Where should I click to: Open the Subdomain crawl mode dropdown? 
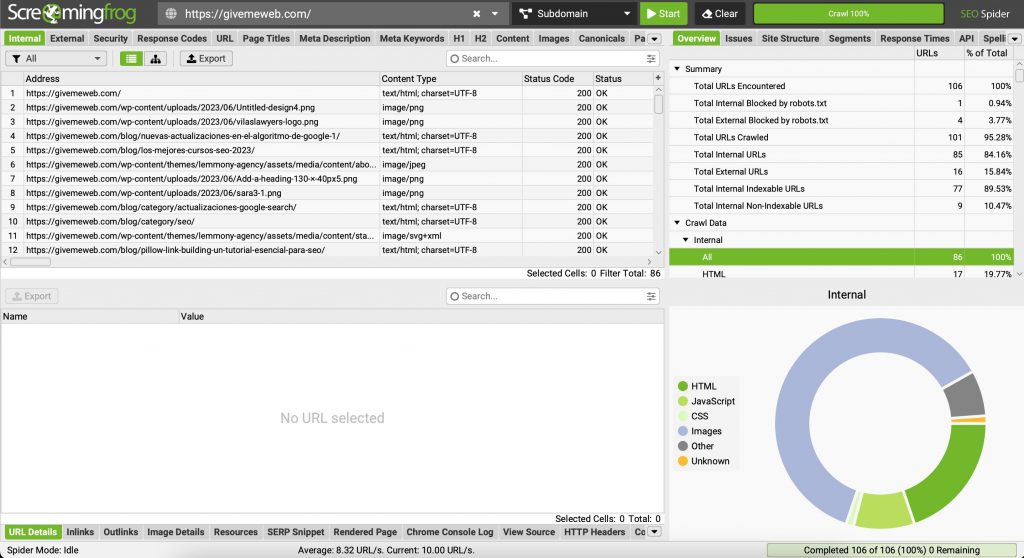coord(574,14)
